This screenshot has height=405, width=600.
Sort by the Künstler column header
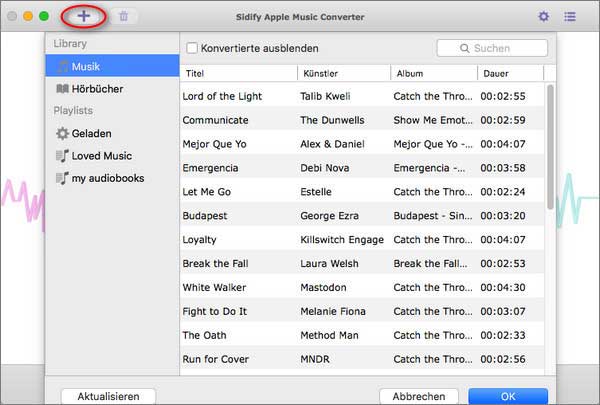point(344,73)
